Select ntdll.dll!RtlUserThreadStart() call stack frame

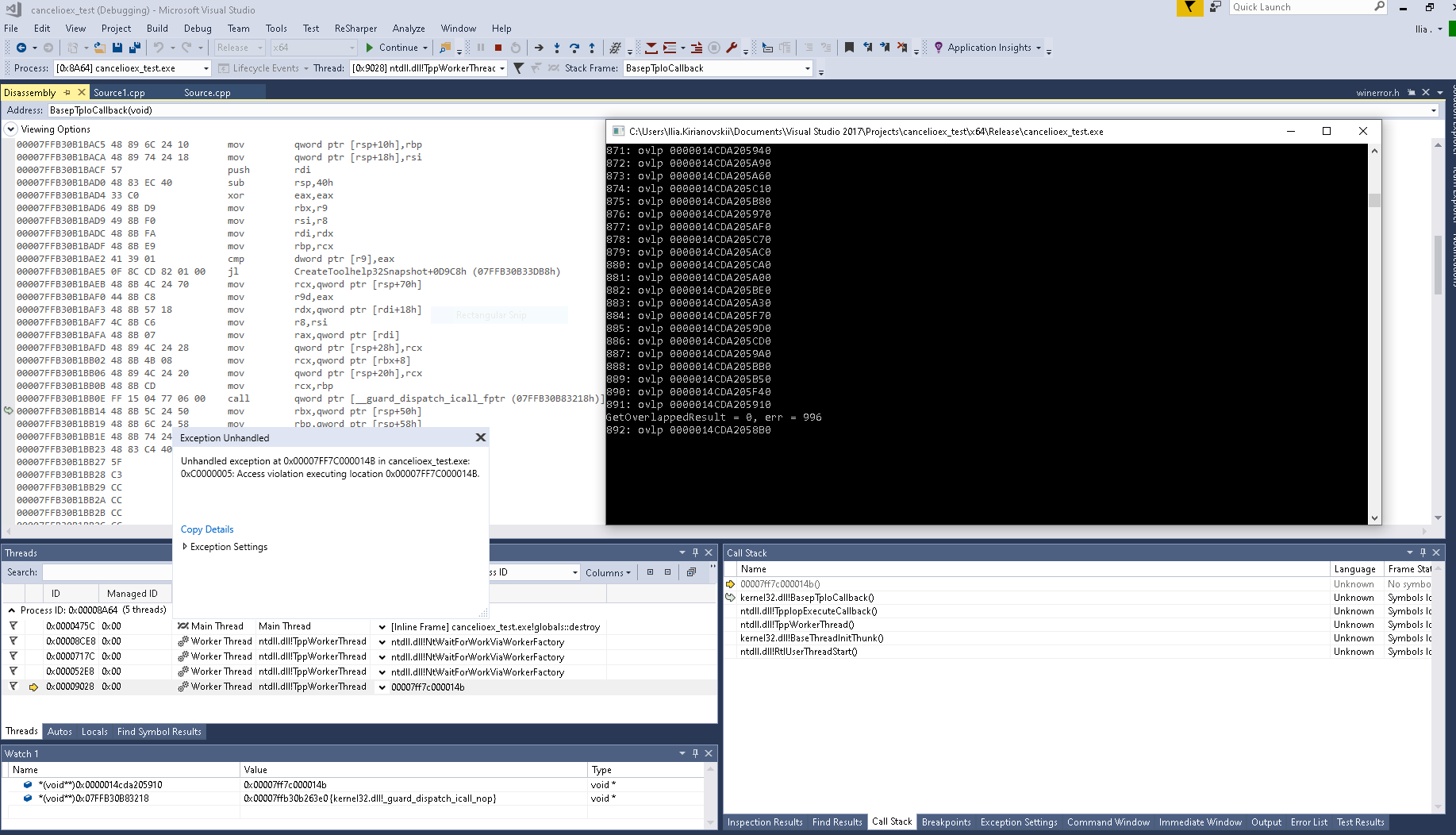(798, 652)
